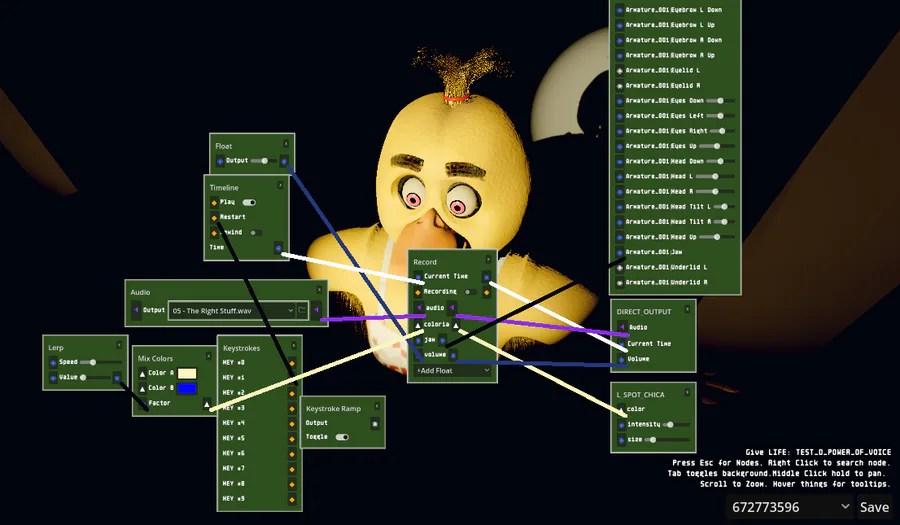The image size is (900, 525).
Task: Close the Float node
Action: pos(286,143)
